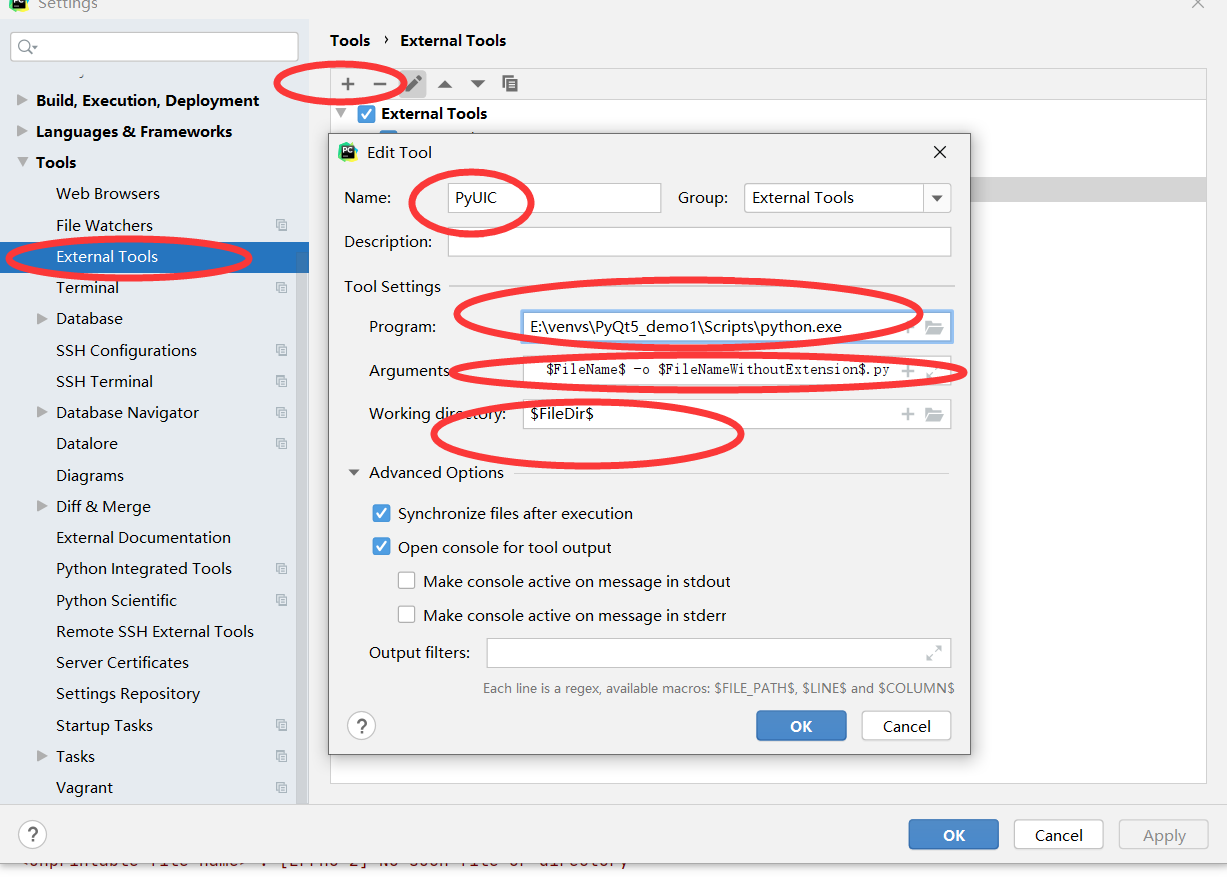The height and width of the screenshot is (881, 1227).
Task: Toggle Synchronize files after execution
Action: 381,513
